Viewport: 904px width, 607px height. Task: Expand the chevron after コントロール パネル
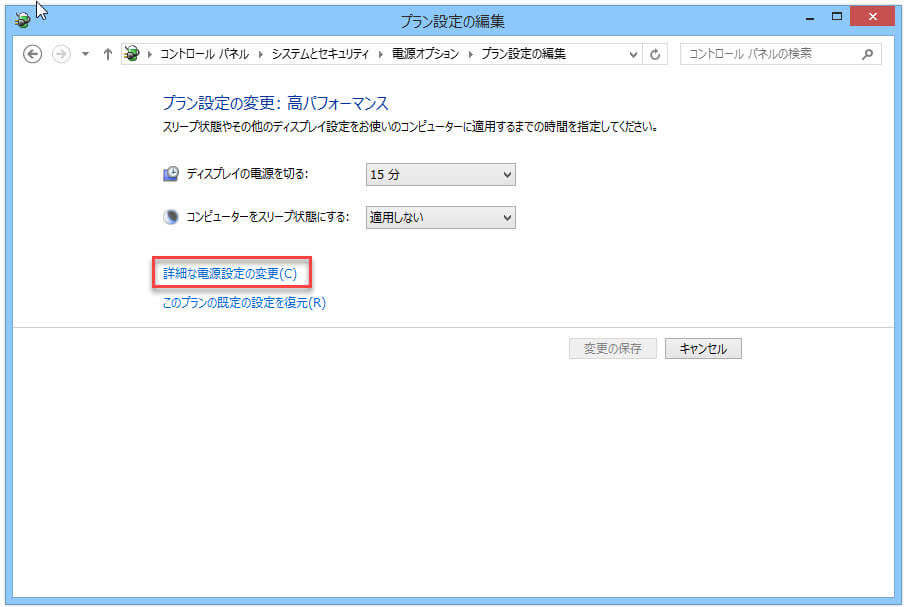[261, 54]
